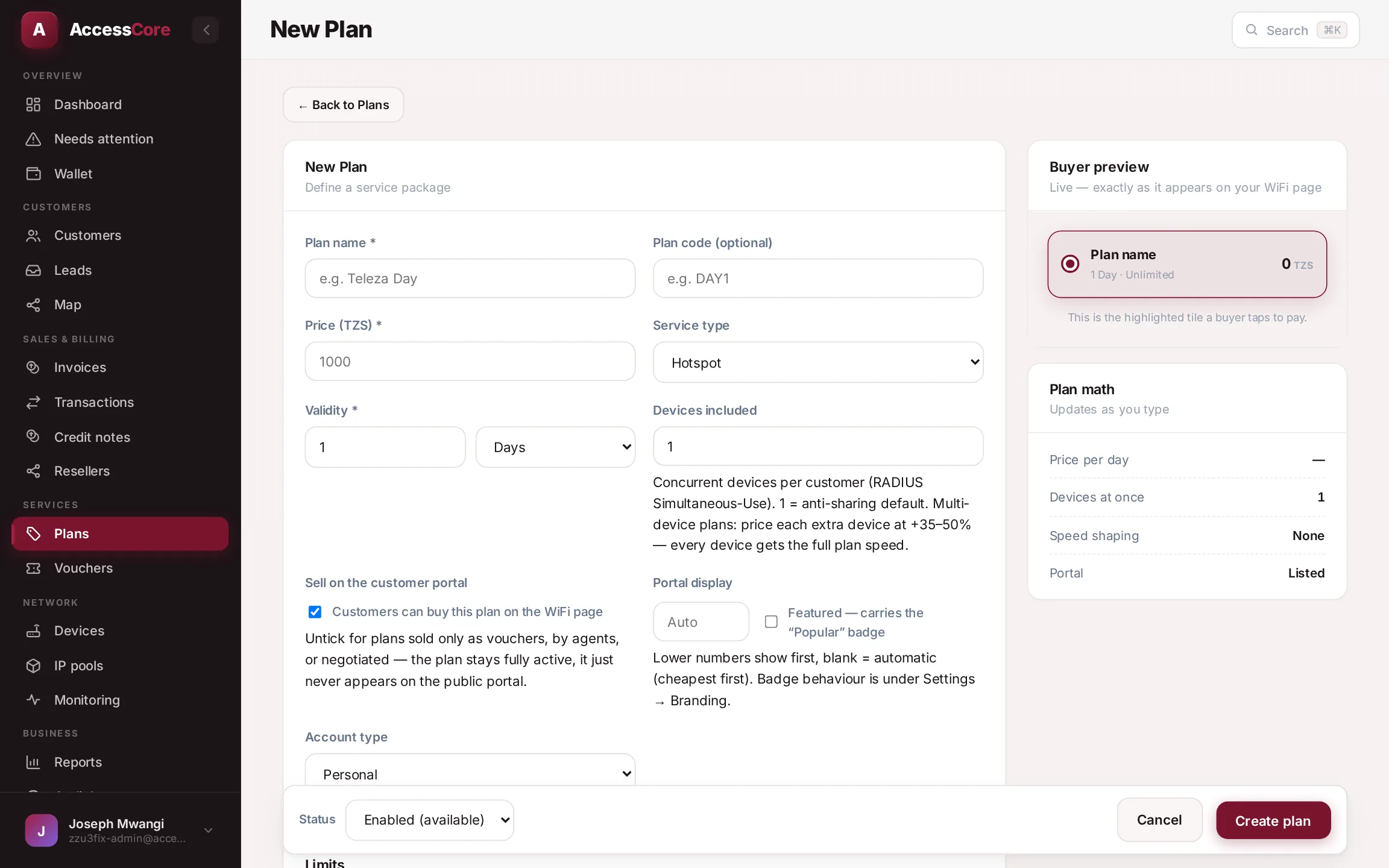Click the Invoices icon
1389x868 pixels.
click(x=33, y=367)
